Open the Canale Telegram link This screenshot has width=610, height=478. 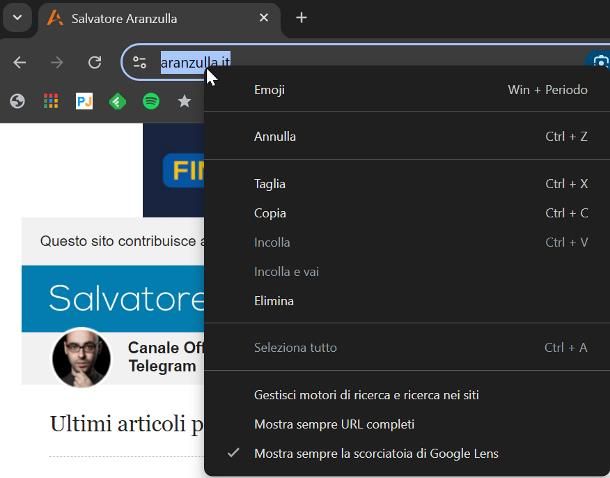[x=165, y=357]
